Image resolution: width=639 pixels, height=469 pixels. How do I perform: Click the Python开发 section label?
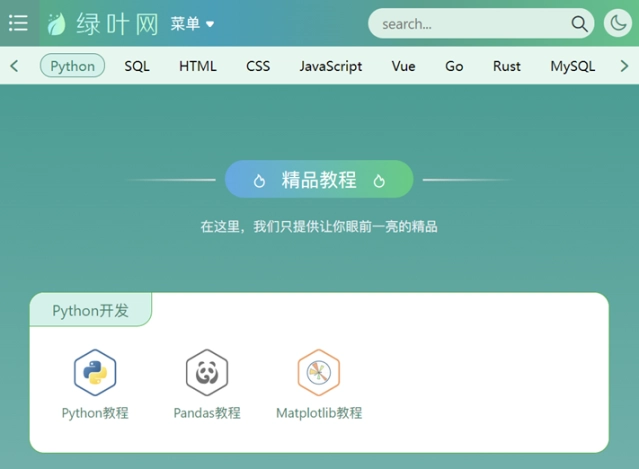[x=90, y=310]
